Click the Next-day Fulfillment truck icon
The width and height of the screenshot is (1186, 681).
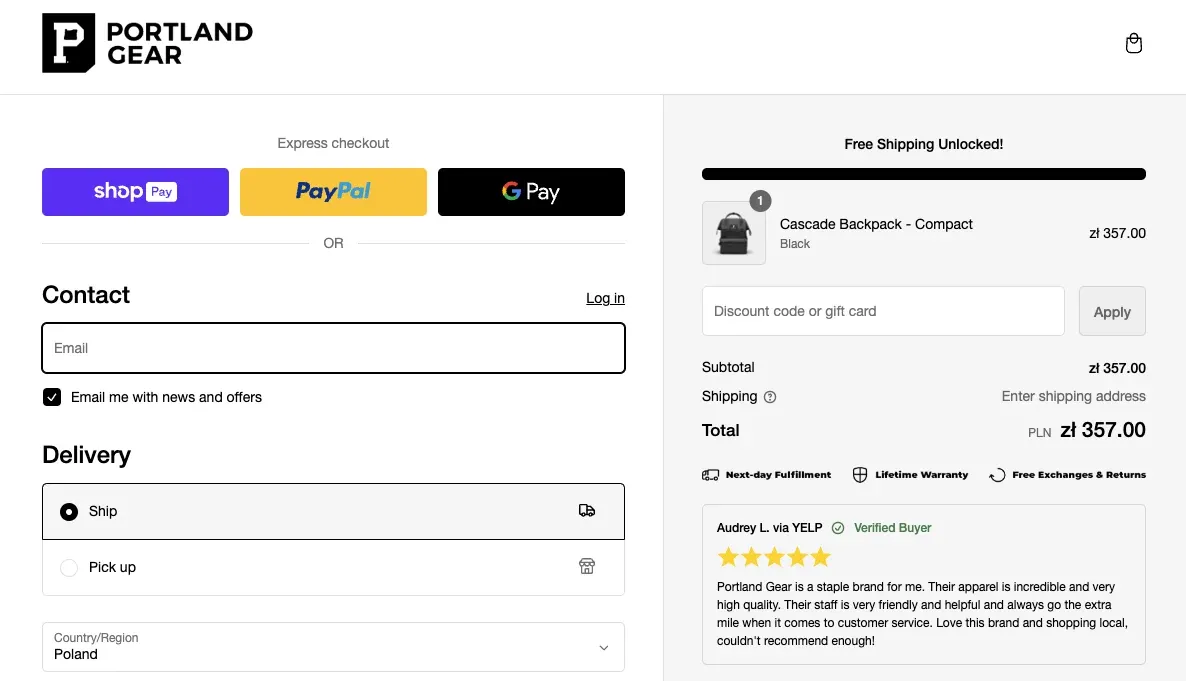(x=710, y=475)
